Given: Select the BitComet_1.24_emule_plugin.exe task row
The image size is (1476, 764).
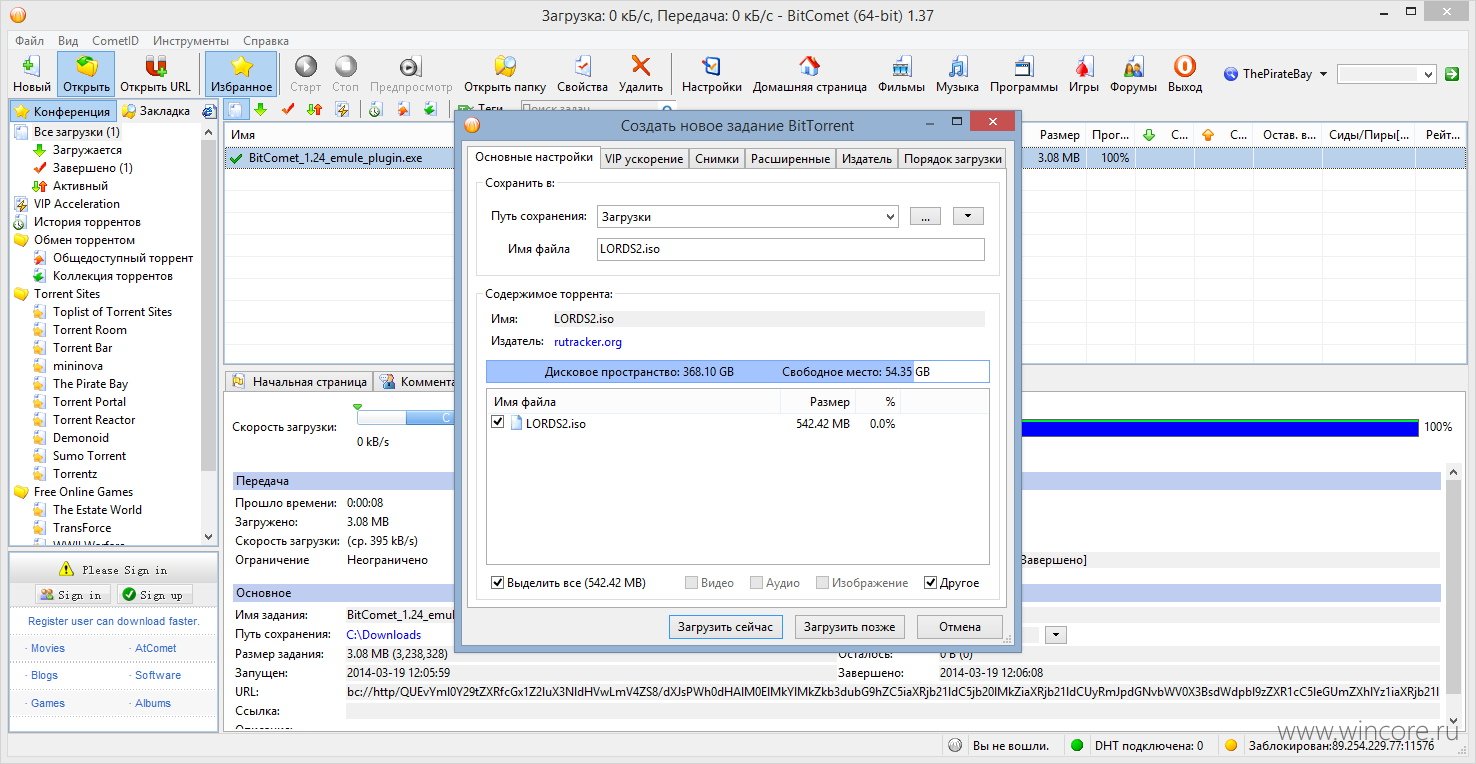Looking at the screenshot, I should (x=340, y=158).
